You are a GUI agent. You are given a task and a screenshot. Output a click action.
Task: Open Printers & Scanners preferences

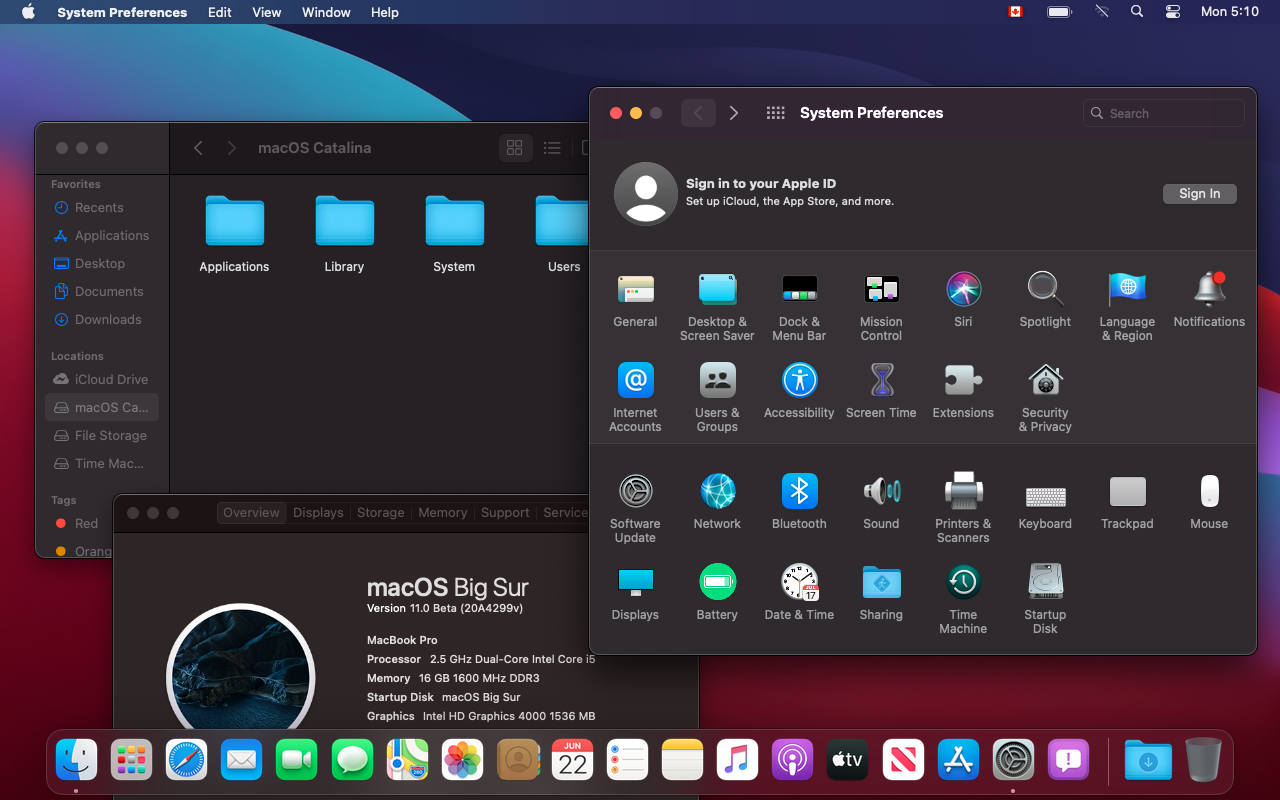[x=963, y=509]
